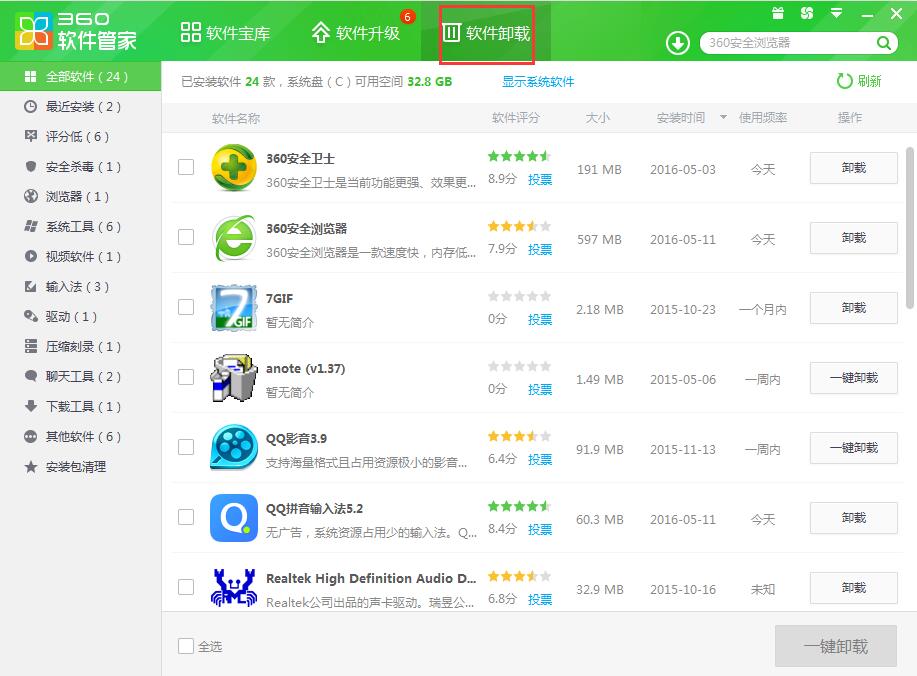Screen dimensions: 917x676
Task: Click 投票 link for 7GIF
Action: (540, 319)
